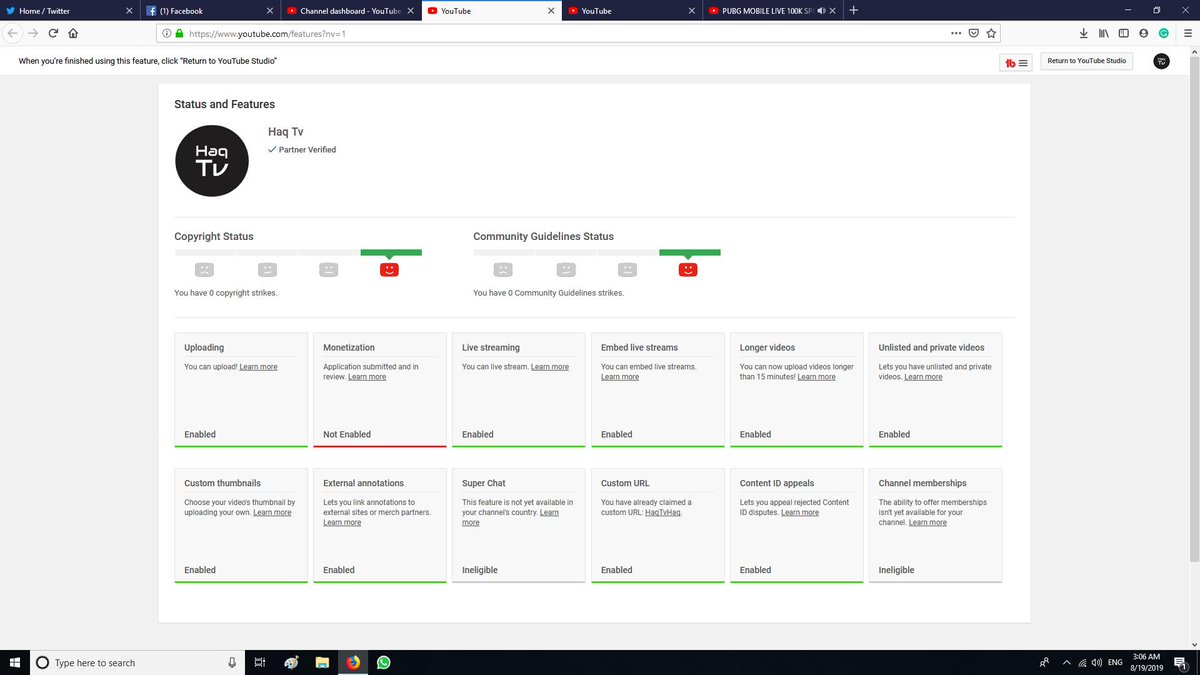Go to the Firefox home page icon
1200x675 pixels.
tap(73, 33)
